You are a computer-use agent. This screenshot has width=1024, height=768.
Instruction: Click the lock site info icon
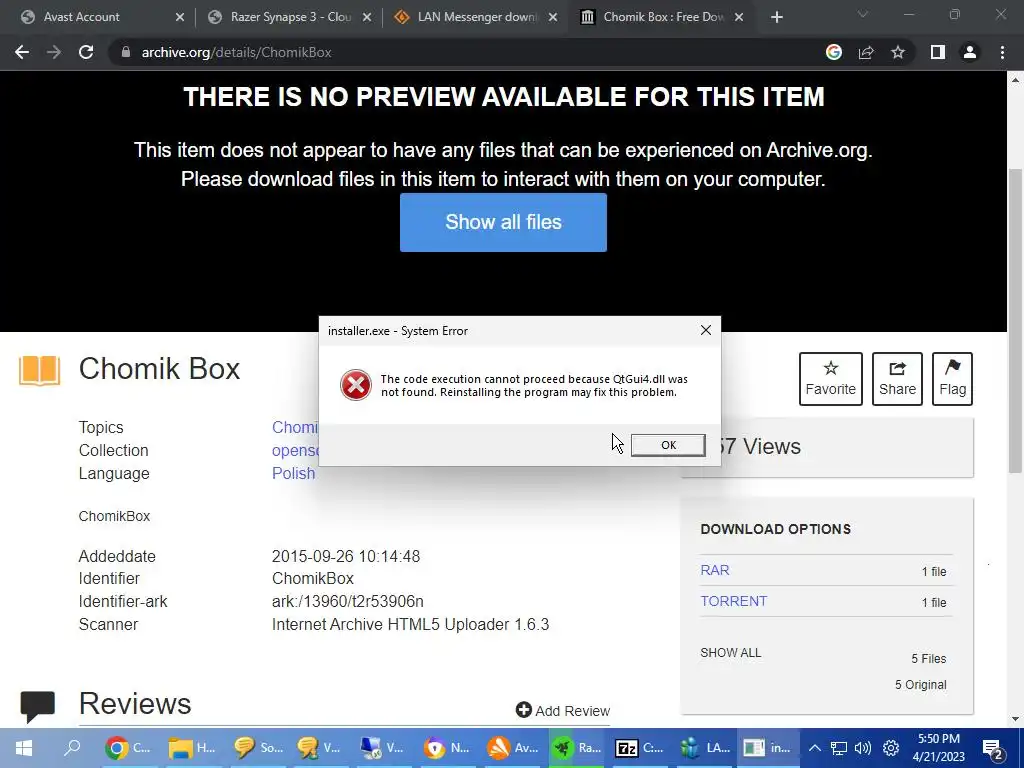(125, 52)
